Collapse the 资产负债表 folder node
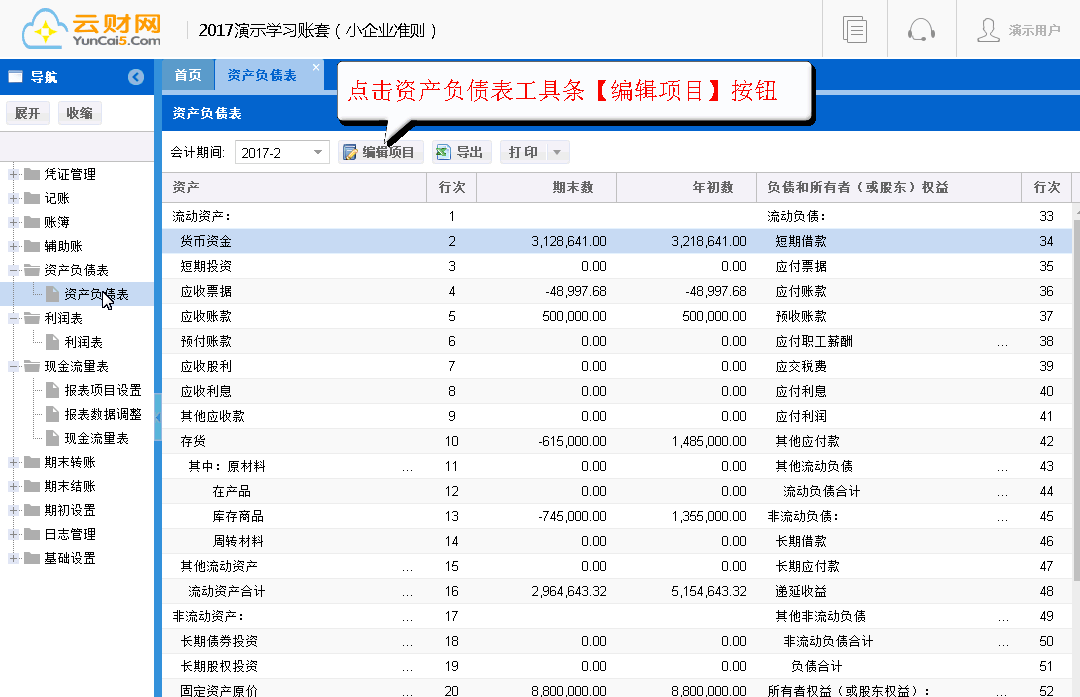This screenshot has width=1080, height=697. coord(12,270)
